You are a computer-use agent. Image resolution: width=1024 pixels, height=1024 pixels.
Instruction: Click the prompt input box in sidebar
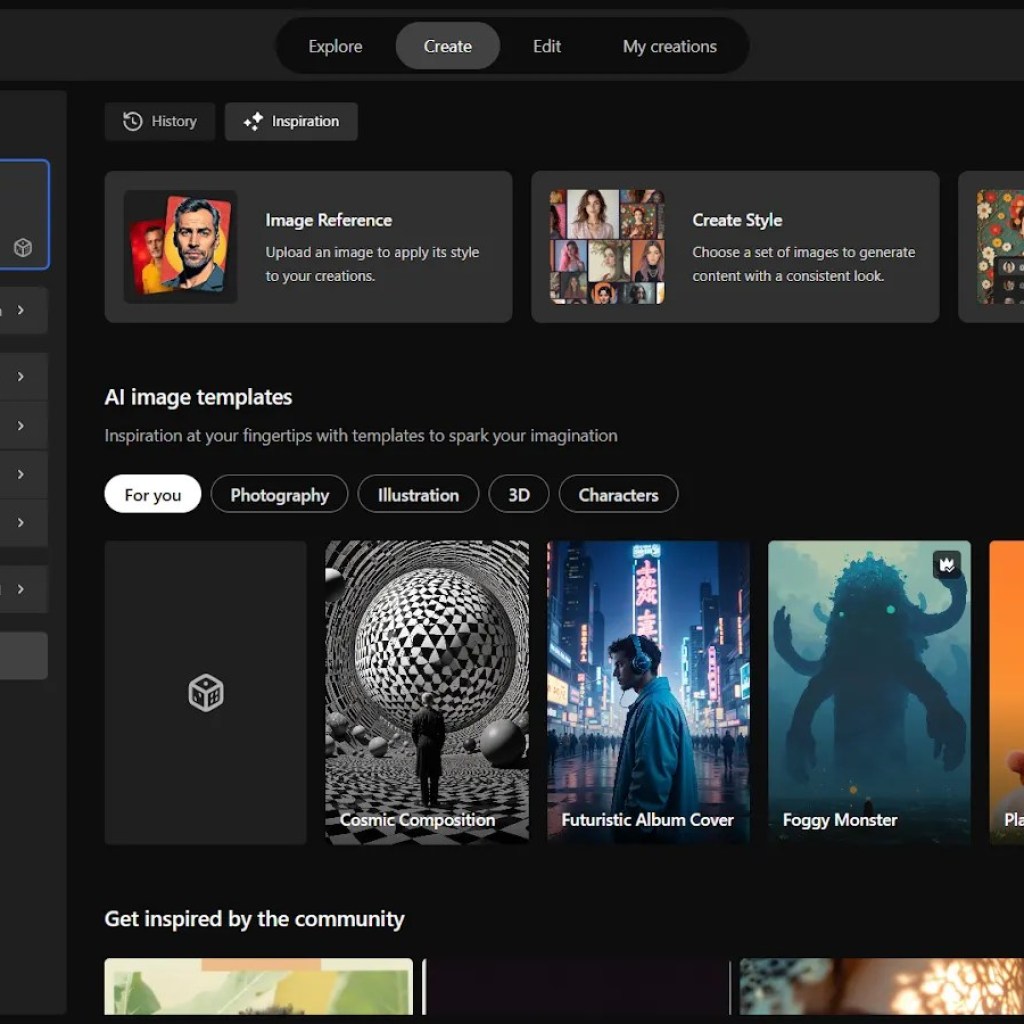[24, 214]
